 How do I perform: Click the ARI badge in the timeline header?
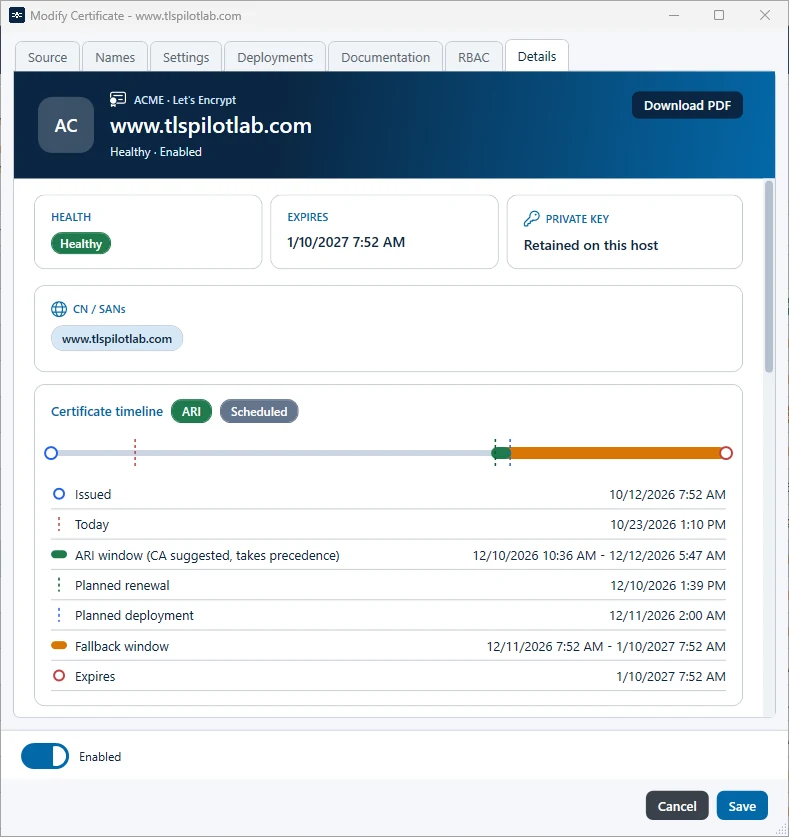191,412
